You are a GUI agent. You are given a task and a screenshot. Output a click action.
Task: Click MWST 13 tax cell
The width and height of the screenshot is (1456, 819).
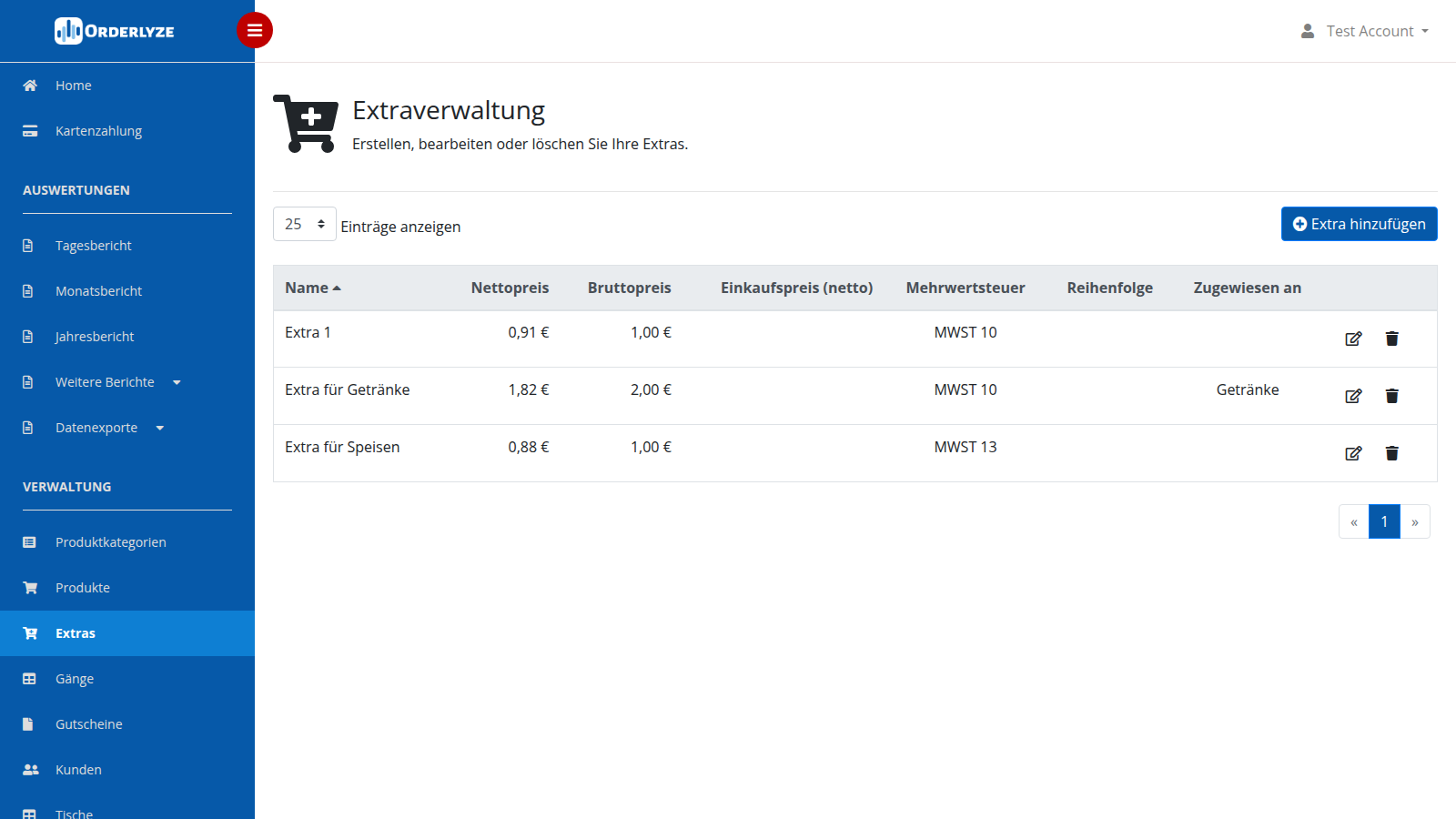(x=966, y=447)
